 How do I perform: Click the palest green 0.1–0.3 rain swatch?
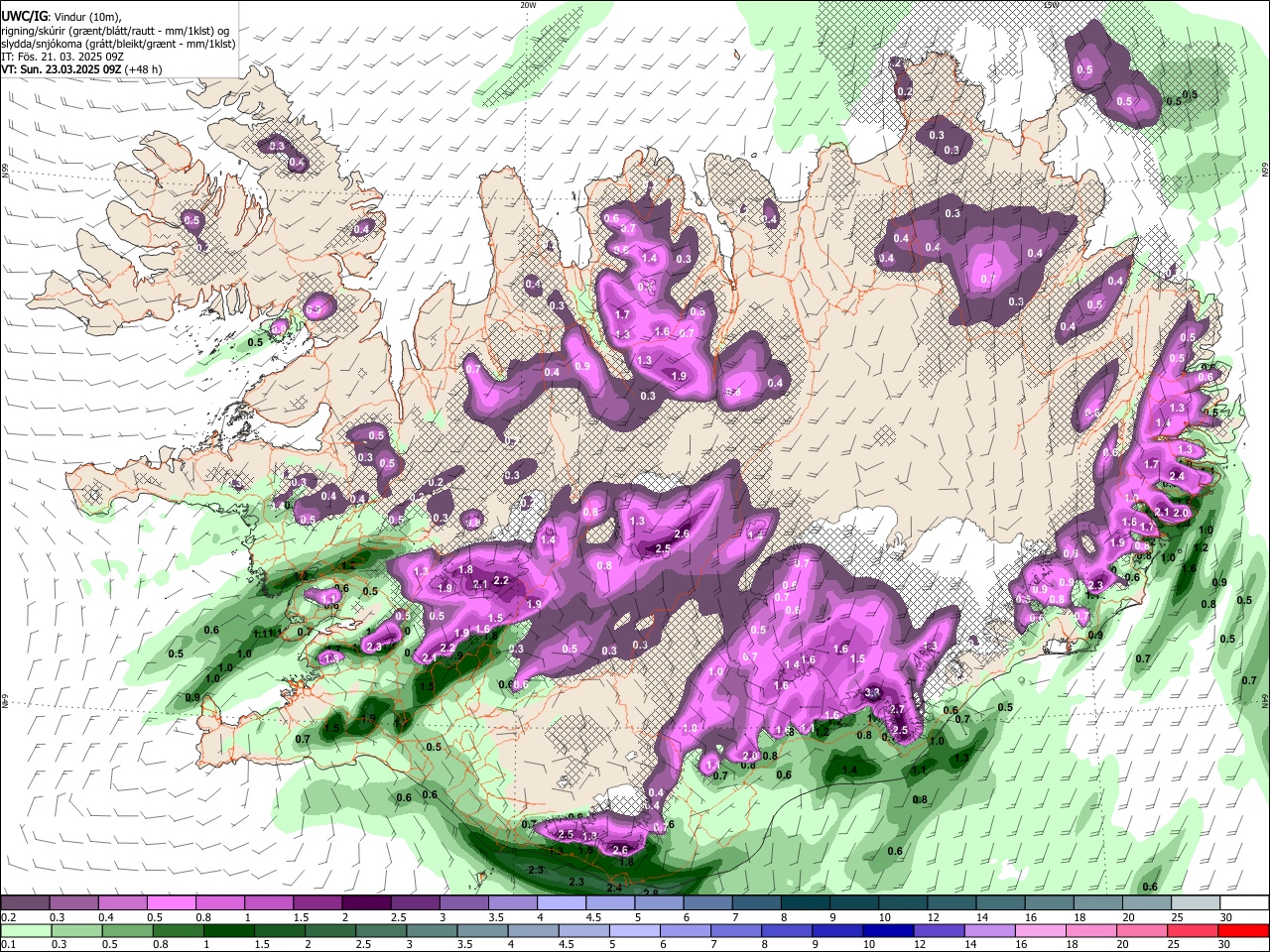pos(26,930)
